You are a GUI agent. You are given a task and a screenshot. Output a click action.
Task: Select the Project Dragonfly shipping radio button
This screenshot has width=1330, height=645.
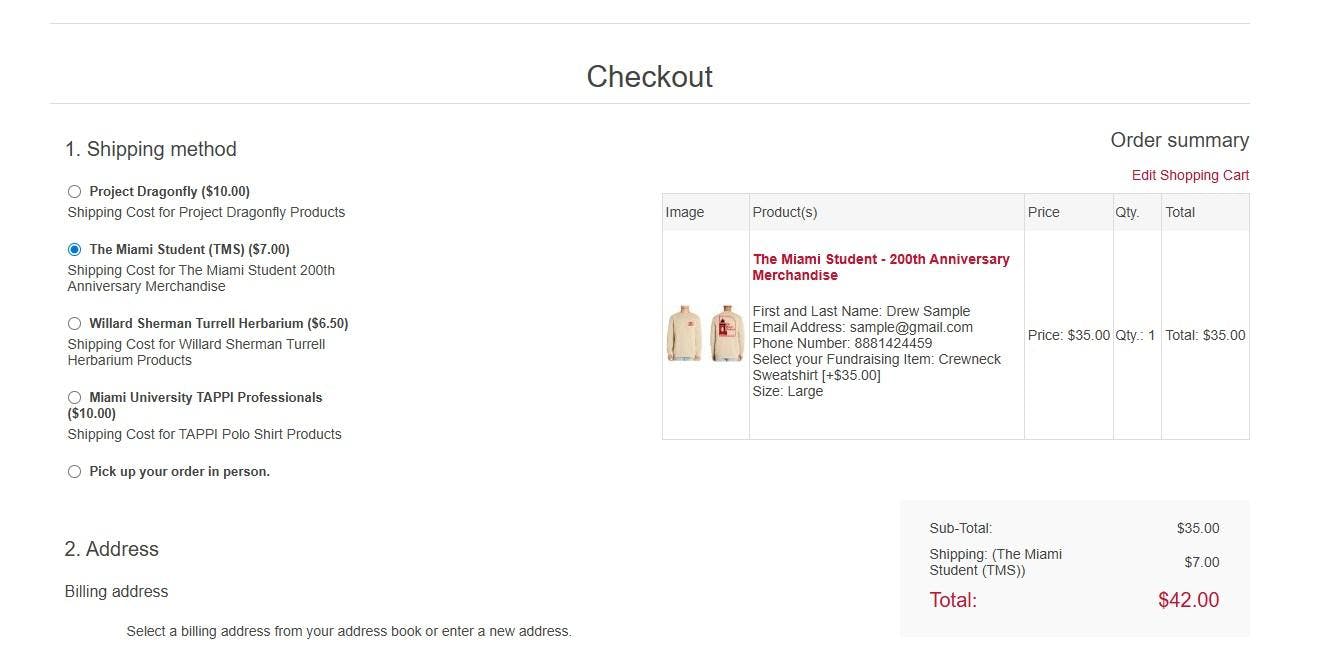coord(74,191)
